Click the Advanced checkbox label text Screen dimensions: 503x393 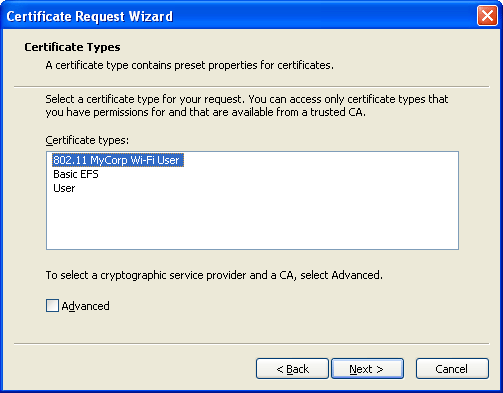click(85, 306)
